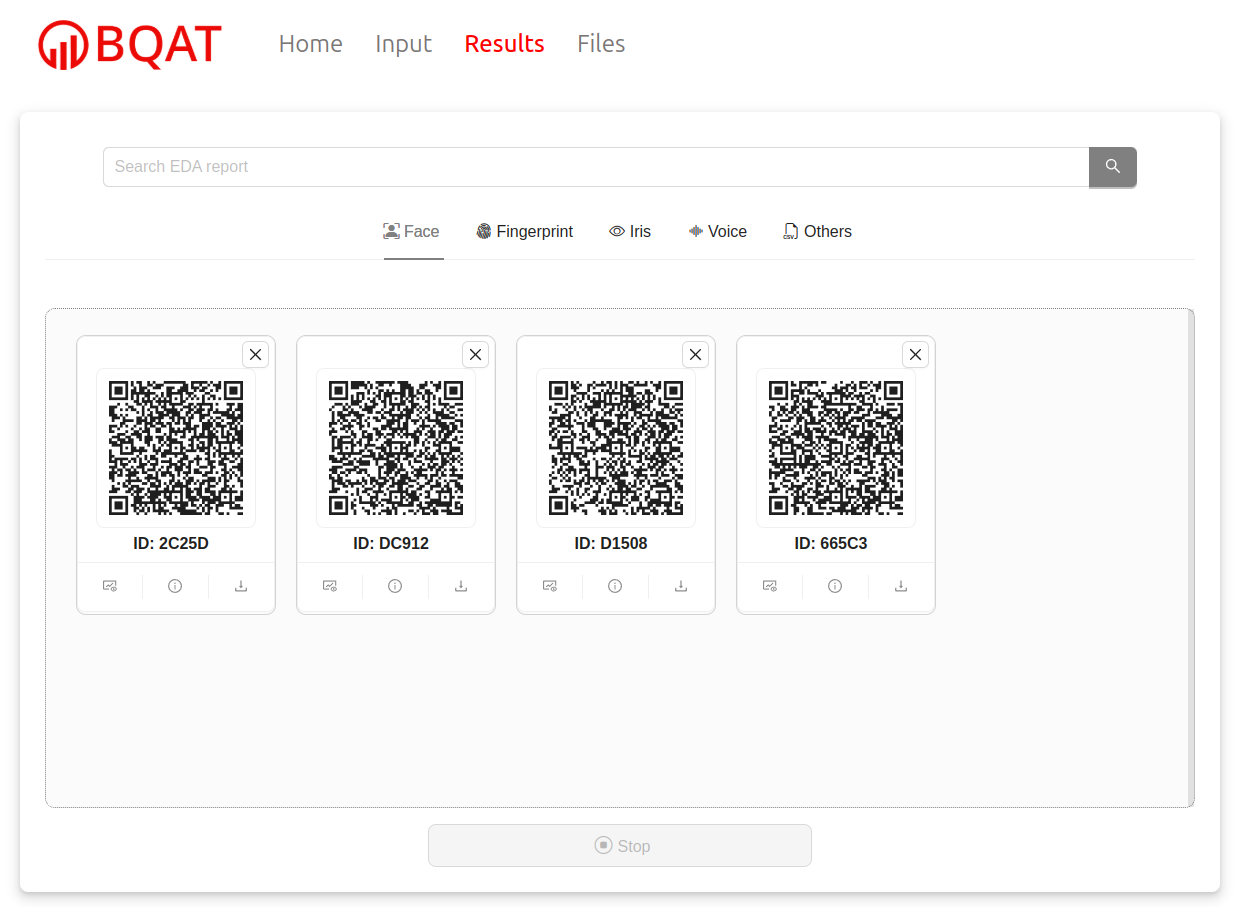Close the ID 665C3 report card

915,355
